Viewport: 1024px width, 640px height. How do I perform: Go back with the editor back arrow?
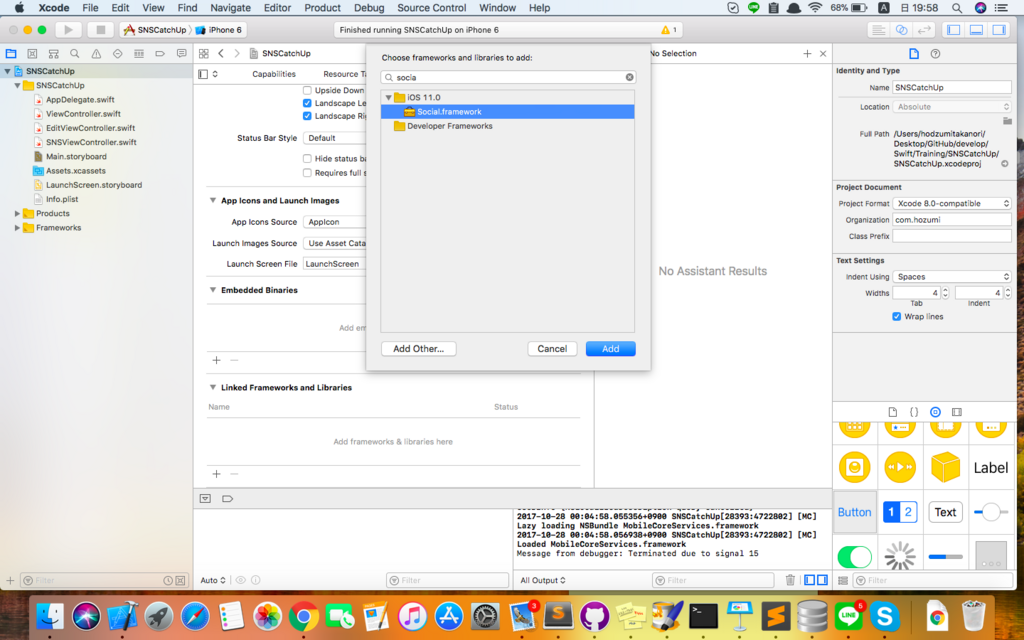(221, 54)
